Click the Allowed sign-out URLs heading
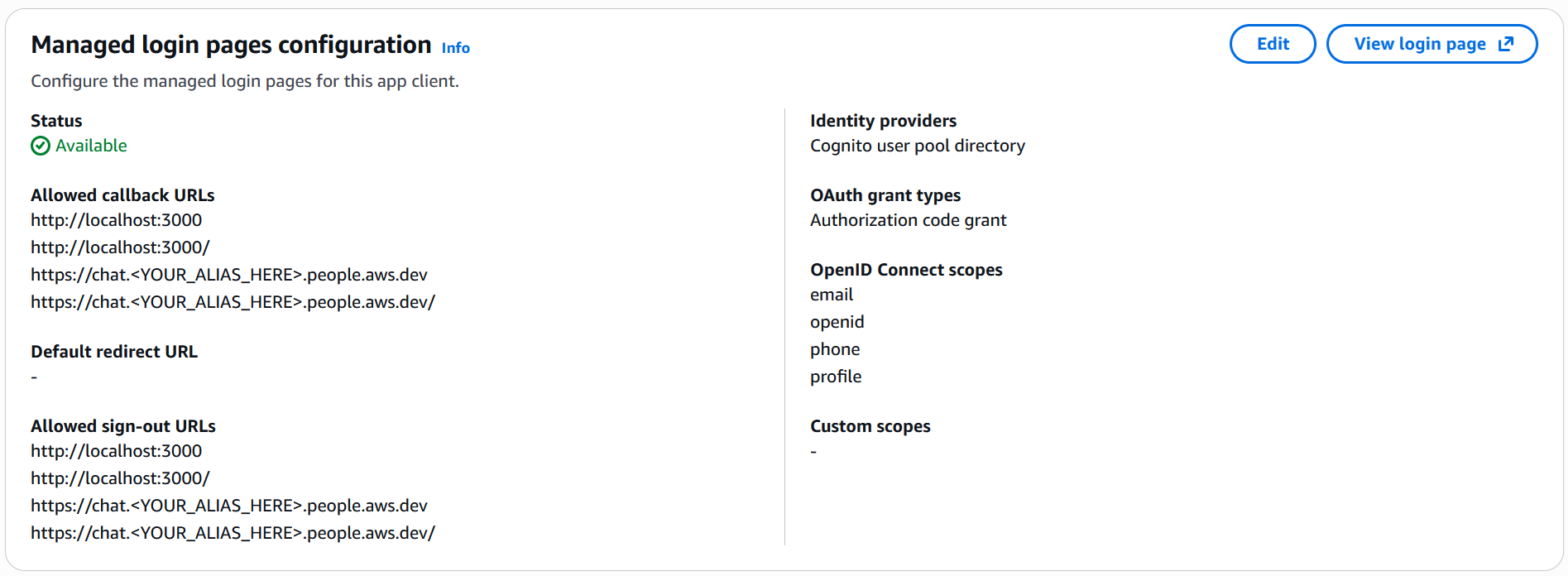Viewport: 1568px width, 576px height. (123, 425)
